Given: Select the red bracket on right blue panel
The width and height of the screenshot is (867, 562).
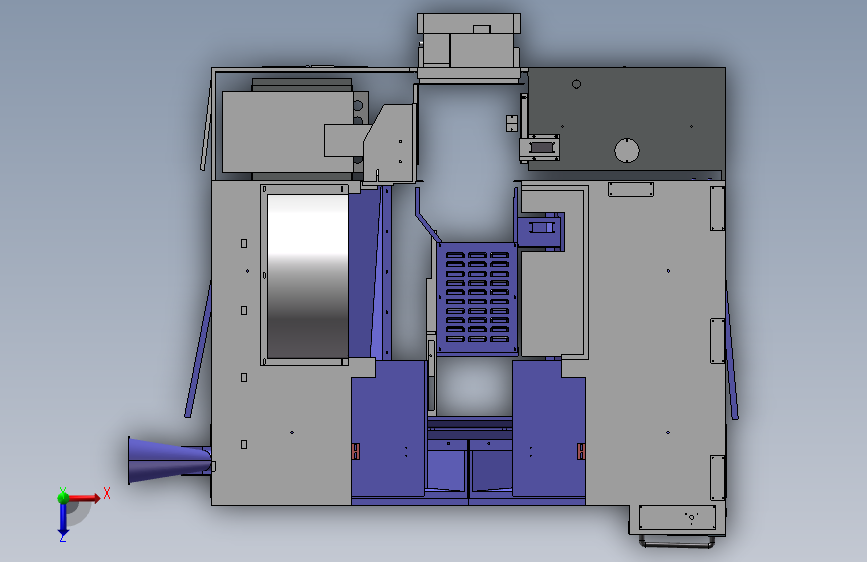Looking at the screenshot, I should [581, 451].
